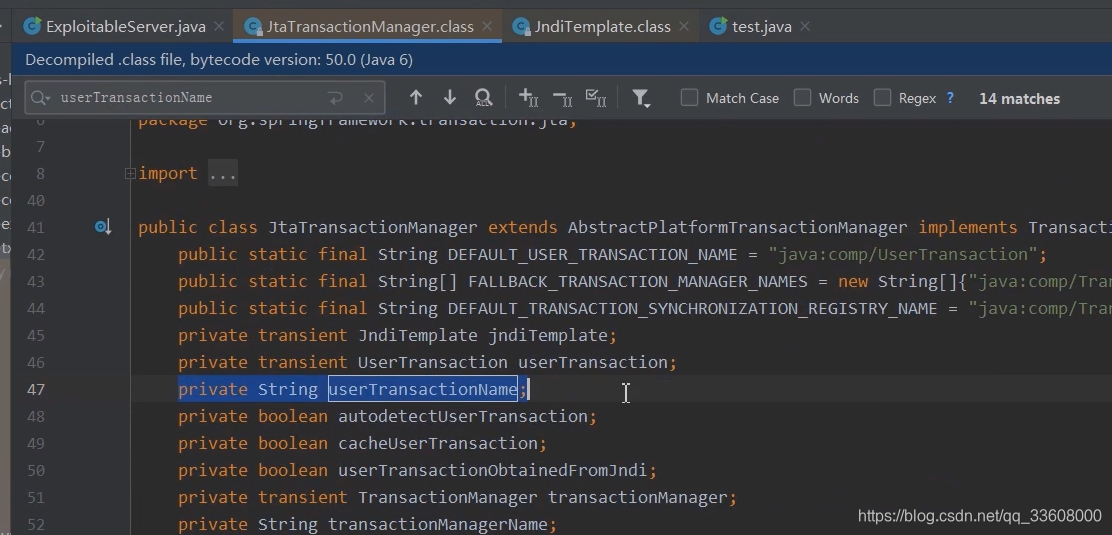Viewport: 1112px width, 535px height.
Task: Select all occurrences icon
Action: coord(596,98)
